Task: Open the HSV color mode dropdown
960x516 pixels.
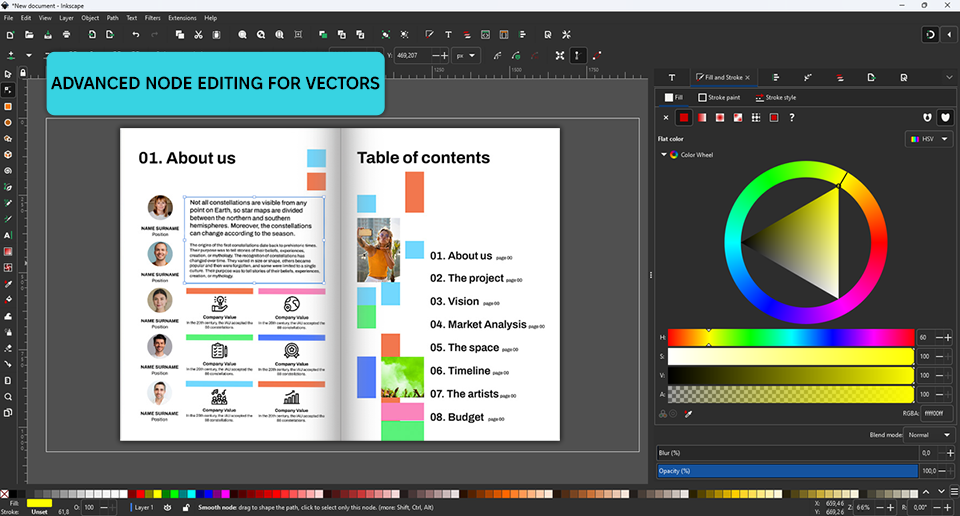Action: tap(929, 139)
